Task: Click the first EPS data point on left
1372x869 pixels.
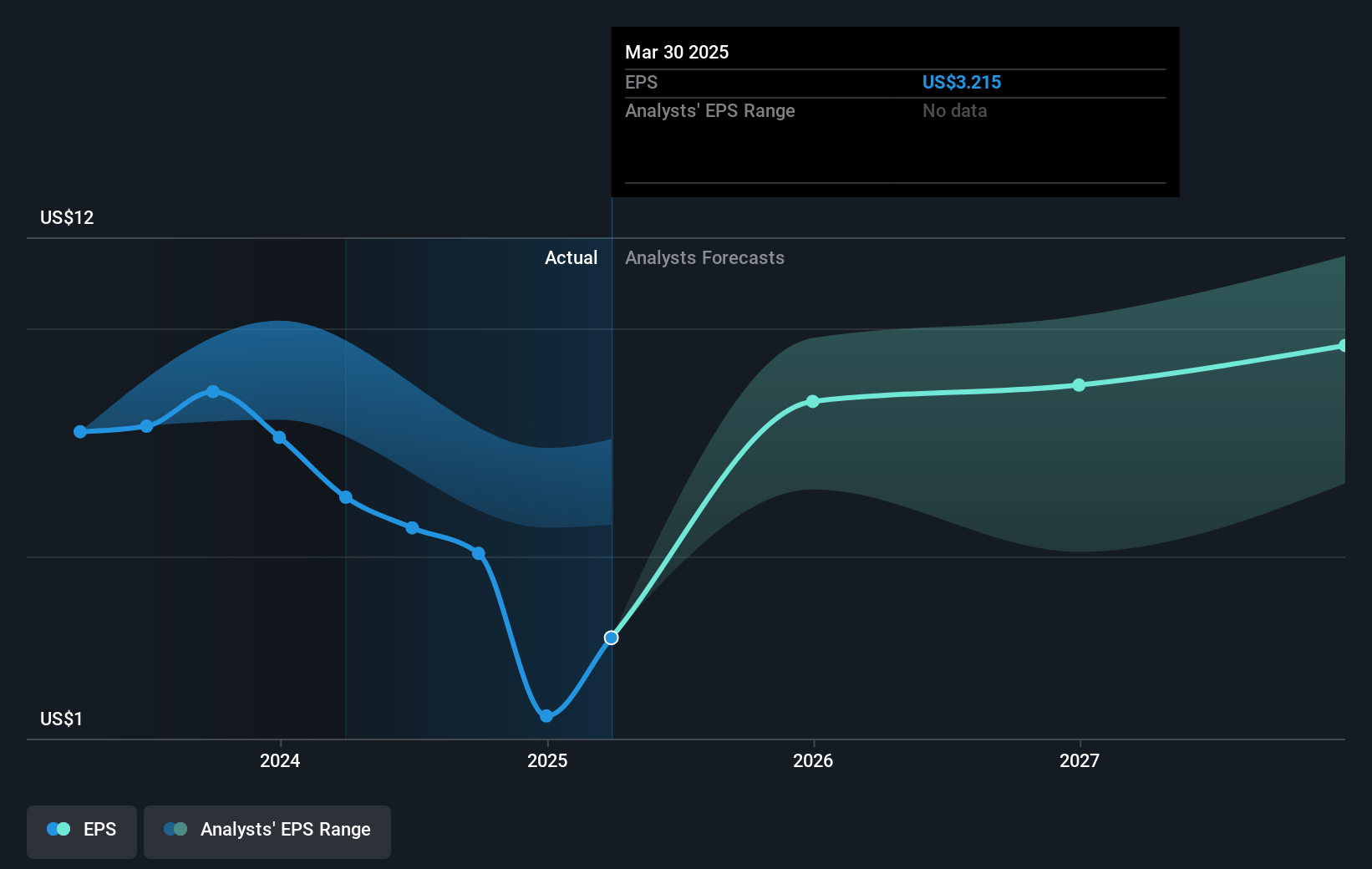Action: [x=80, y=432]
